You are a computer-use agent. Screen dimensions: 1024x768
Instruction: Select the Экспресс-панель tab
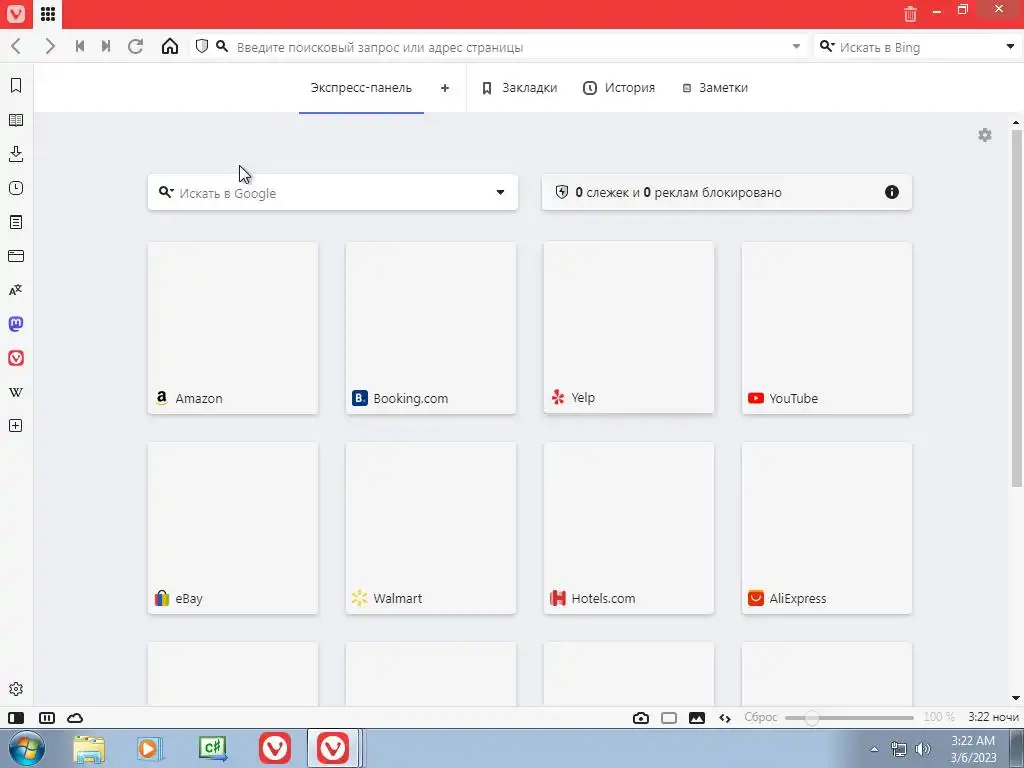pyautogui.click(x=361, y=88)
